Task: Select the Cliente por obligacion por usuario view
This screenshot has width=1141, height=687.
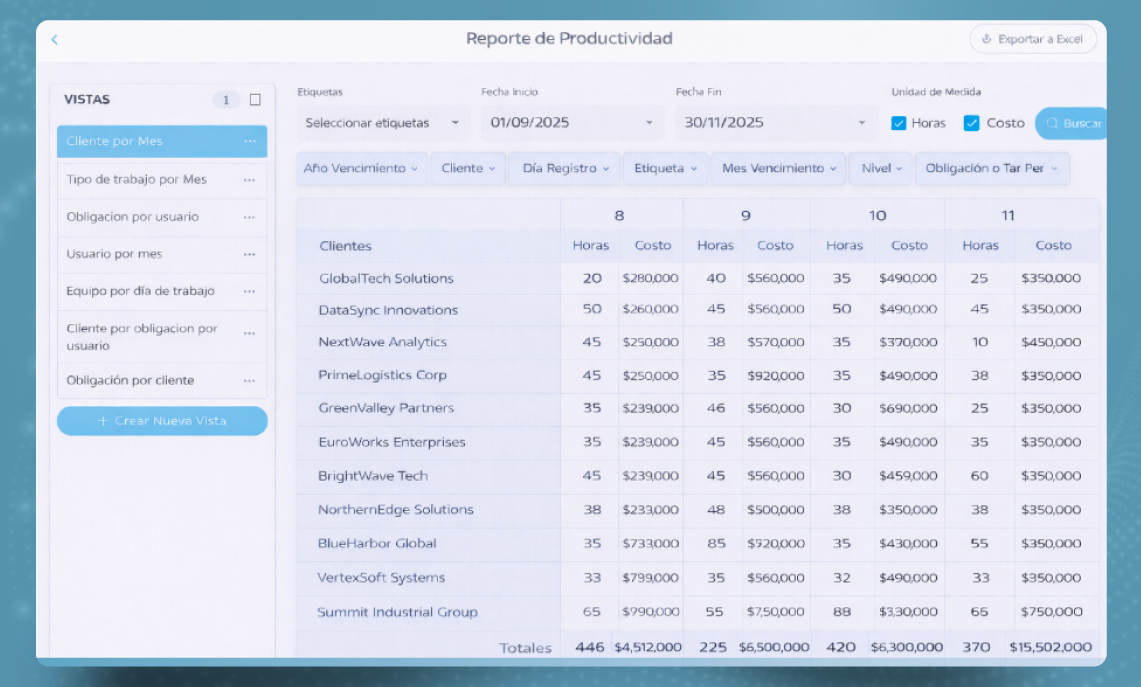Action: [x=162, y=337]
